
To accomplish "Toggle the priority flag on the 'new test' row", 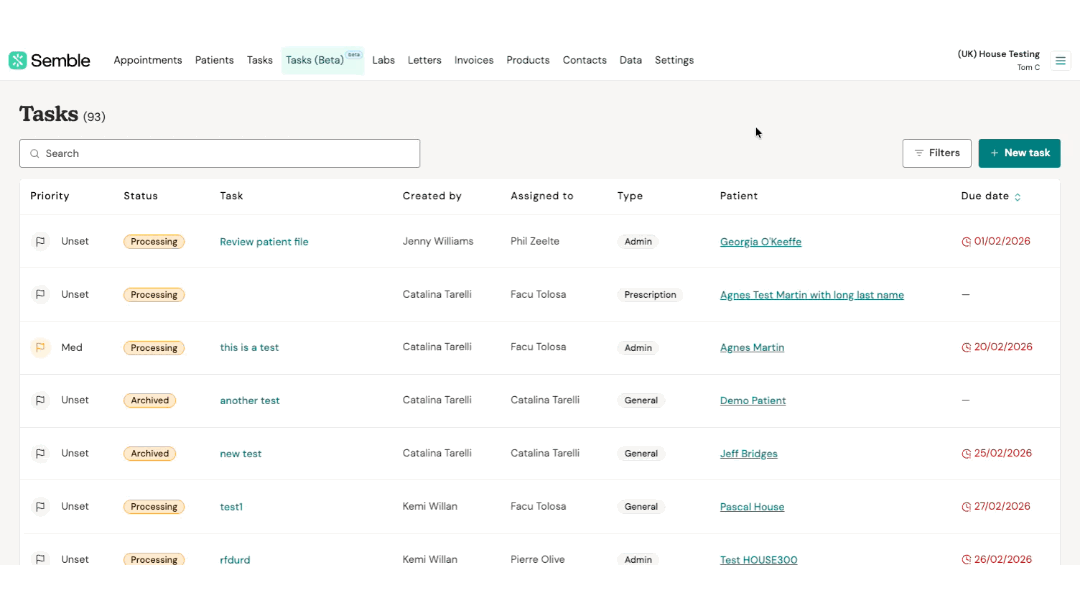I will [40, 453].
